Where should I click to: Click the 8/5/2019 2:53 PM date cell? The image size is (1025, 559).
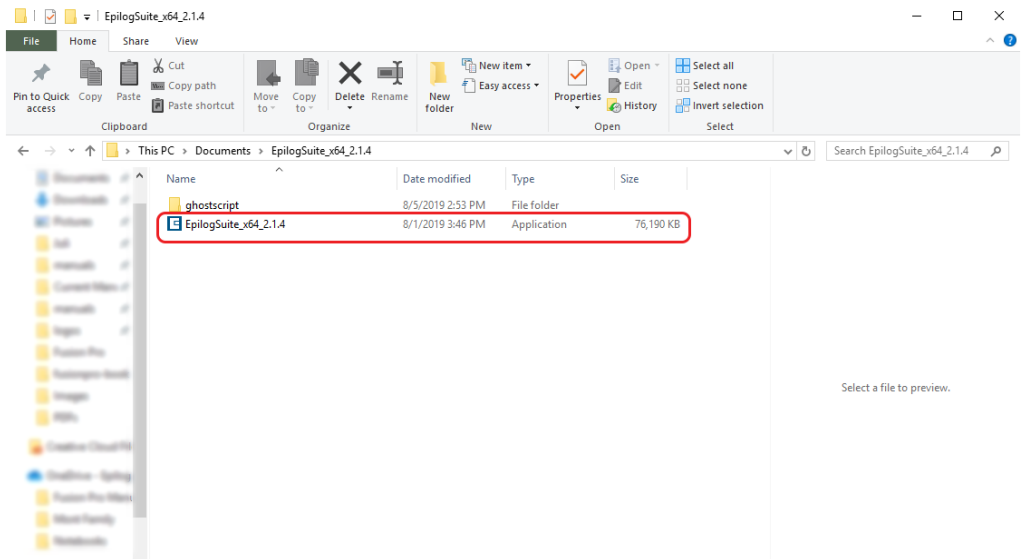444,205
